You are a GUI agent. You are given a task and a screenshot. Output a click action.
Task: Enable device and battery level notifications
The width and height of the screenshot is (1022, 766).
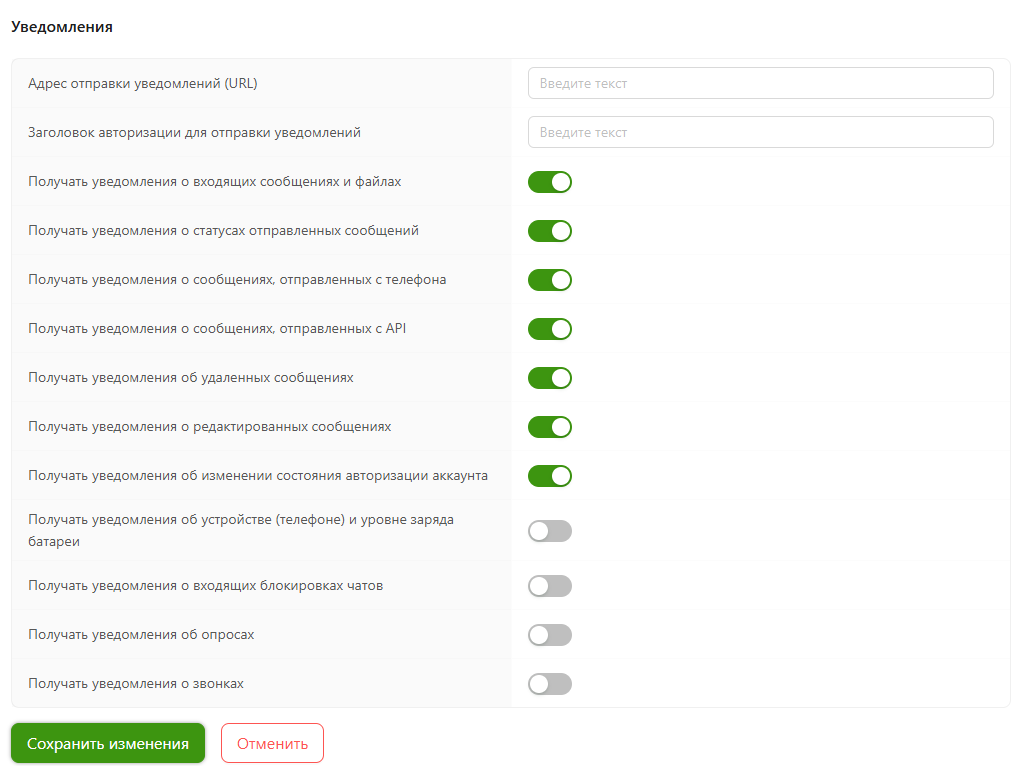[550, 531]
